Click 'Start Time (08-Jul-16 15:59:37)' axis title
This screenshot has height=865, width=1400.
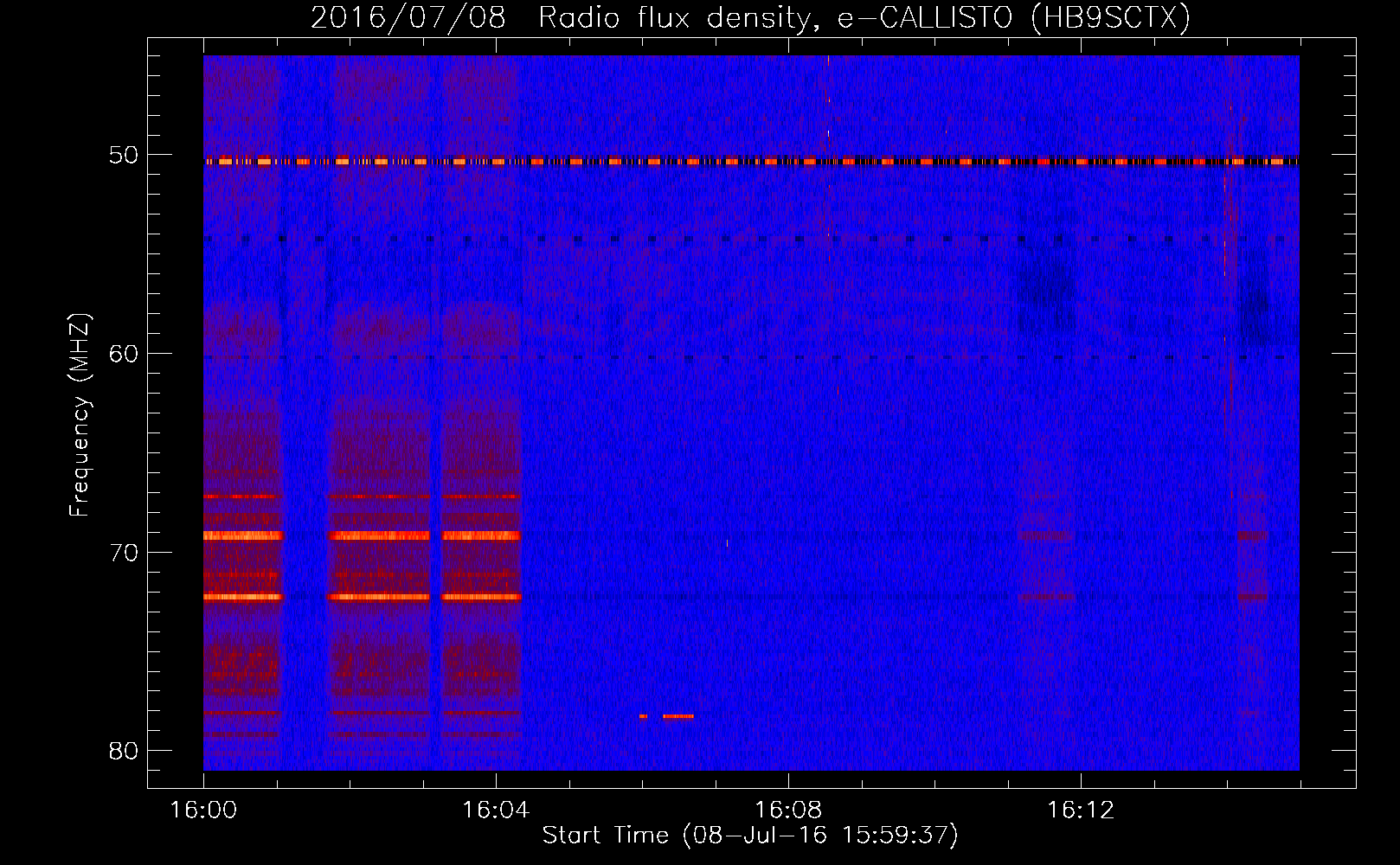(x=750, y=836)
